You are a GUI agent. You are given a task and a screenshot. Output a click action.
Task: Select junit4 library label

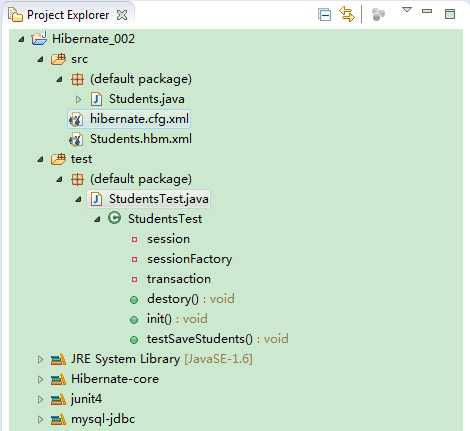(86, 399)
